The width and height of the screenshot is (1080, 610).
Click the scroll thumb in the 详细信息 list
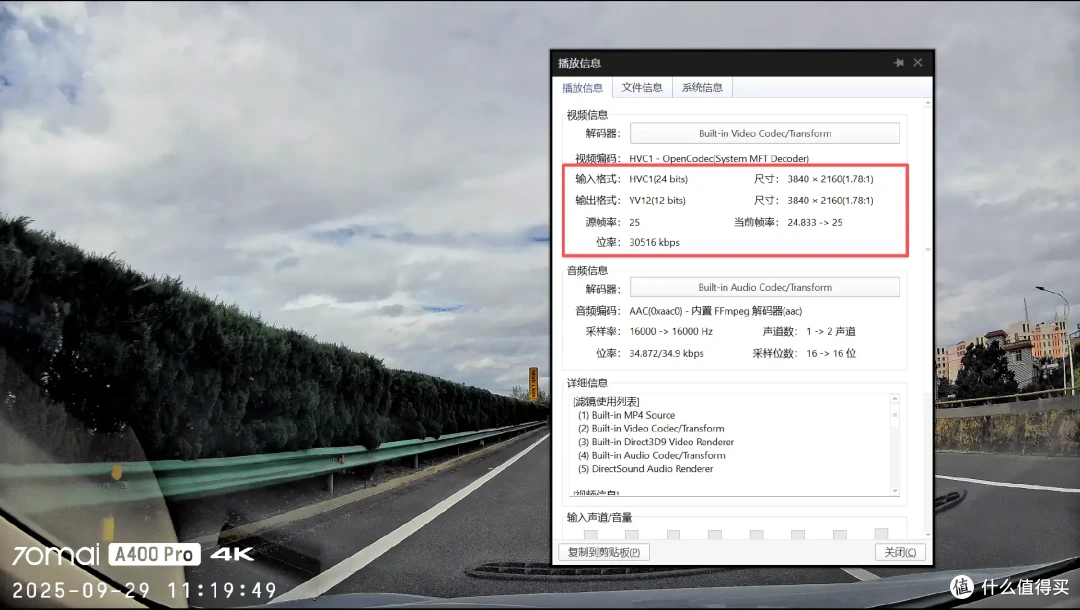[895, 415]
